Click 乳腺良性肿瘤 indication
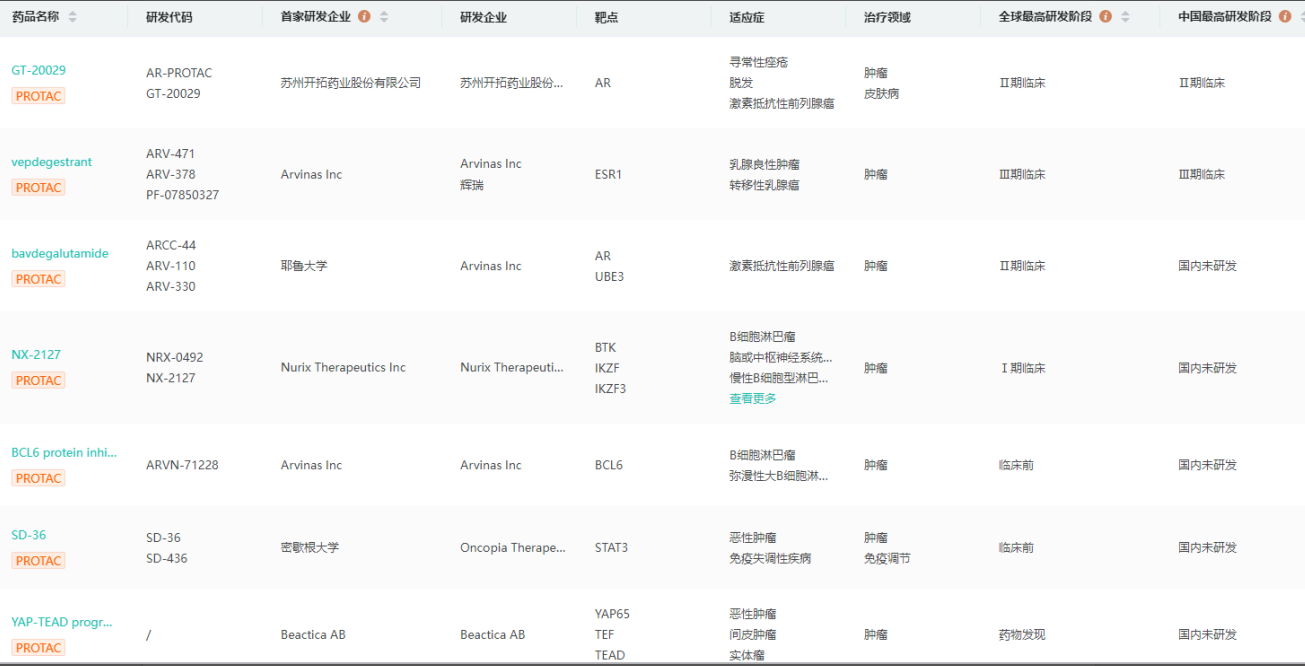The width and height of the screenshot is (1305, 666). pos(765,165)
